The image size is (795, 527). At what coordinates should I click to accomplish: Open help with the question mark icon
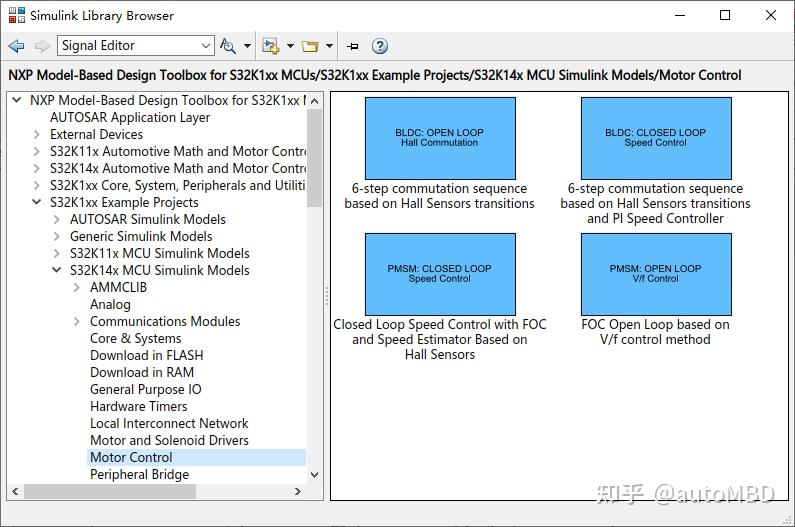(x=380, y=46)
